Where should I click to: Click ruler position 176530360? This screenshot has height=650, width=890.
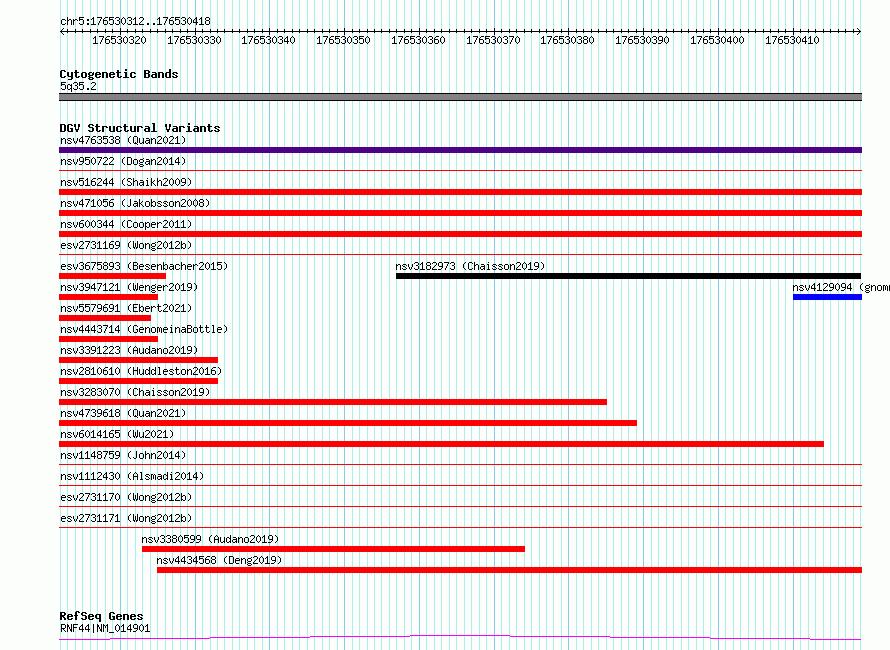(x=418, y=40)
